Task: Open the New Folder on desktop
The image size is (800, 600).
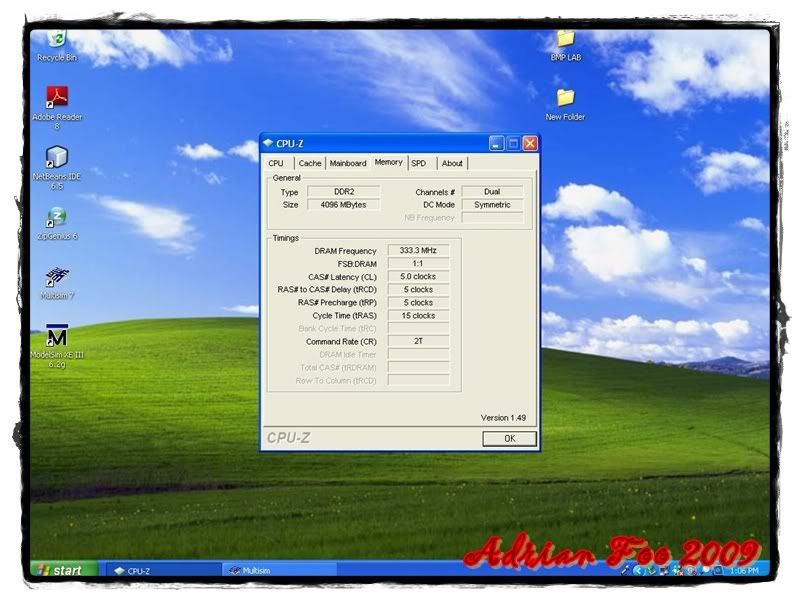Action: click(565, 105)
